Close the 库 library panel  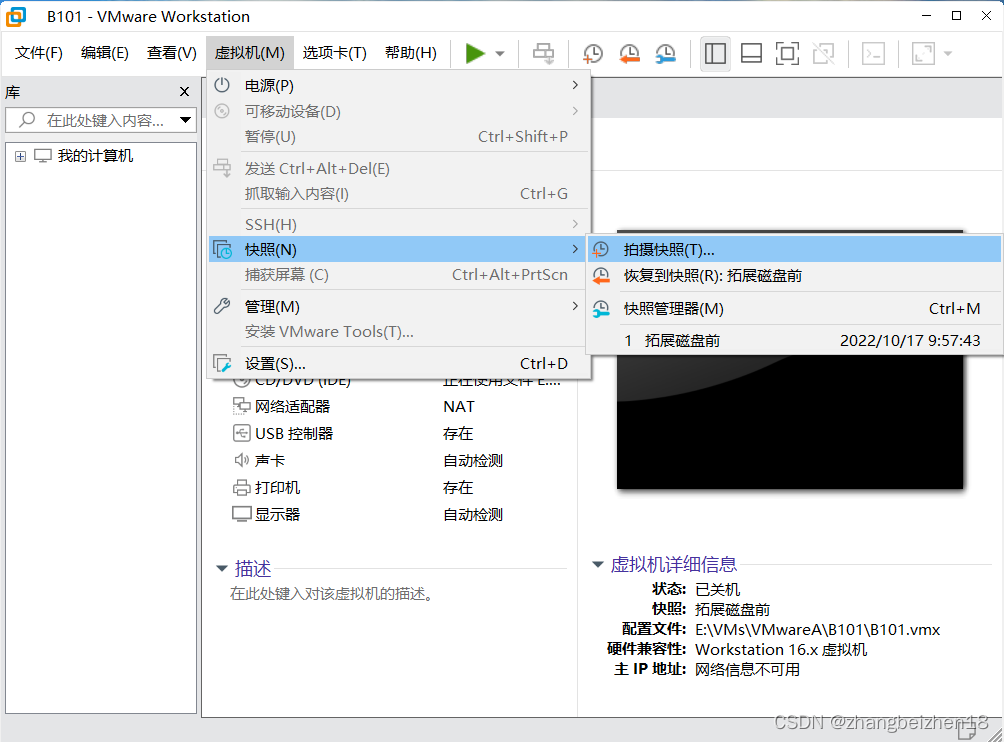(184, 92)
